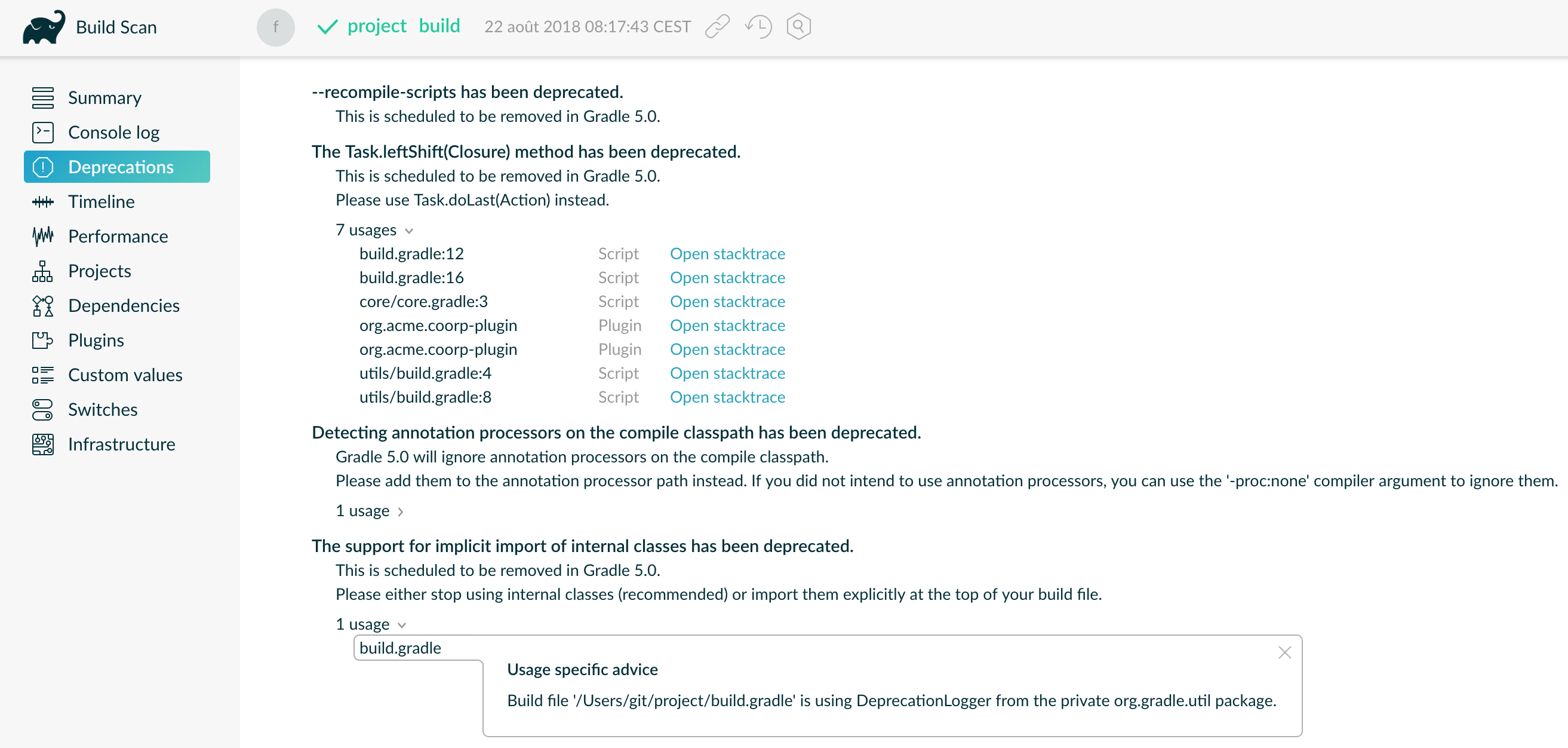Open the Console log panel

(x=113, y=132)
